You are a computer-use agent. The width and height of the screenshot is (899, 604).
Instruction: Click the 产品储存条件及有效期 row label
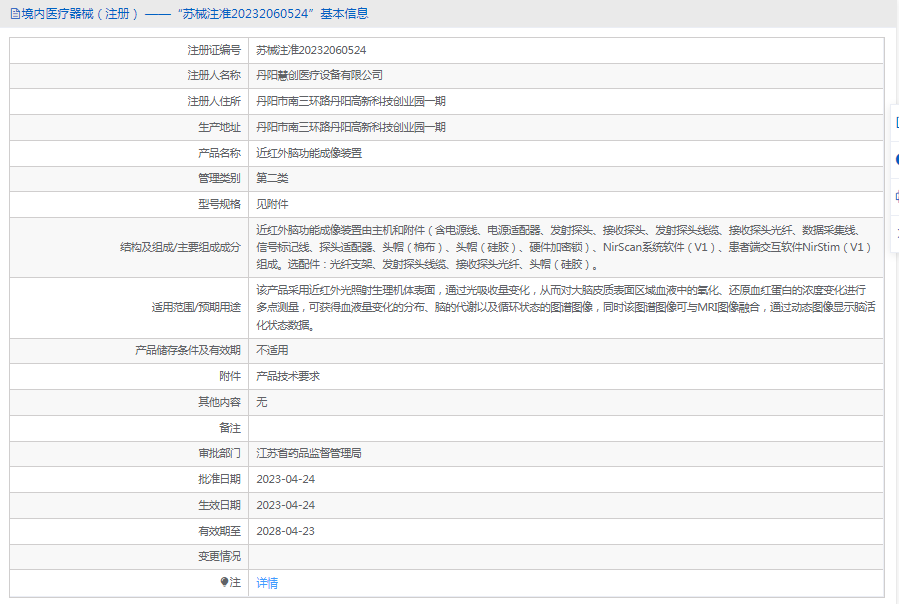pyautogui.click(x=187, y=350)
